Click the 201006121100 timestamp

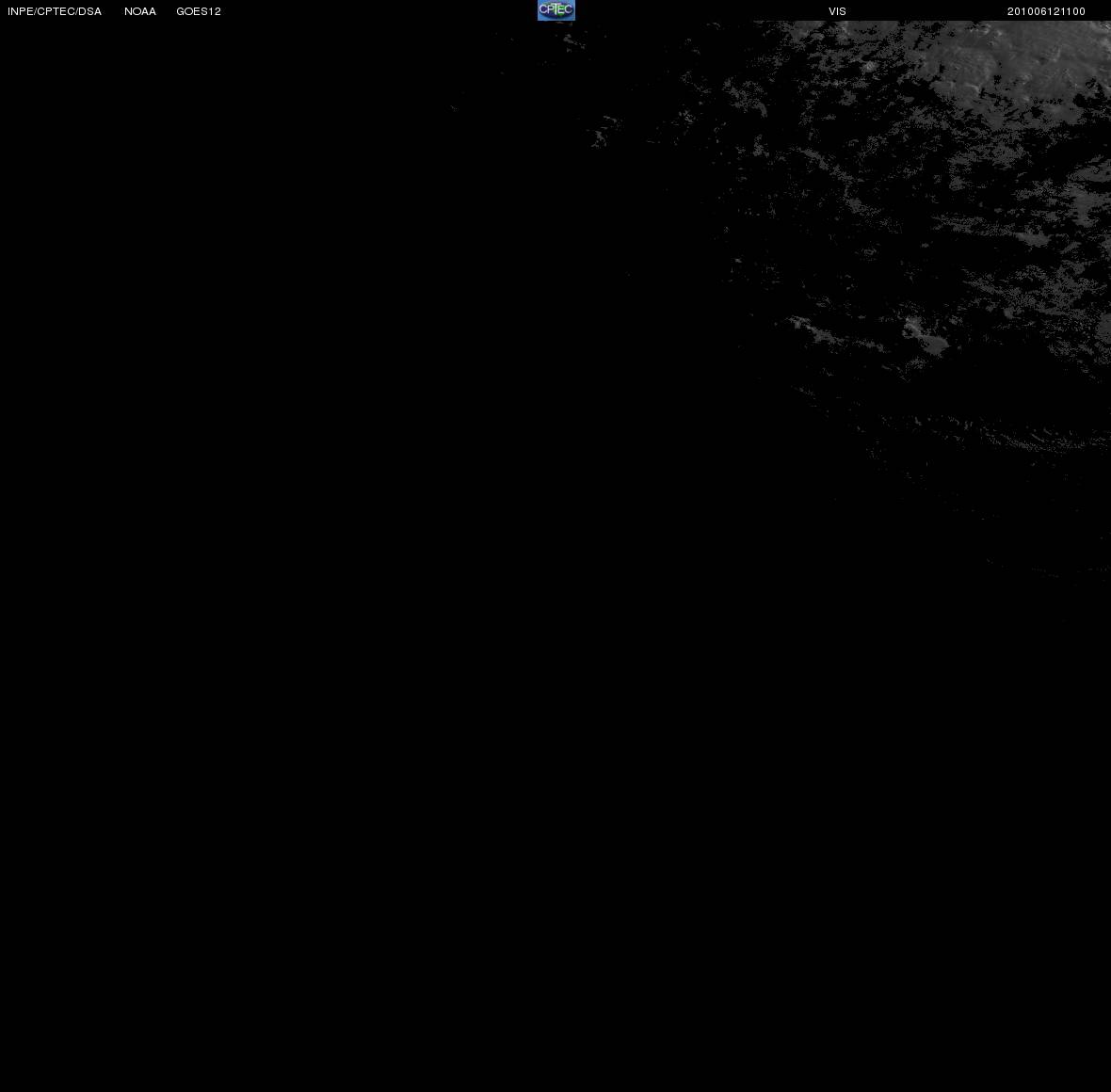point(1046,11)
